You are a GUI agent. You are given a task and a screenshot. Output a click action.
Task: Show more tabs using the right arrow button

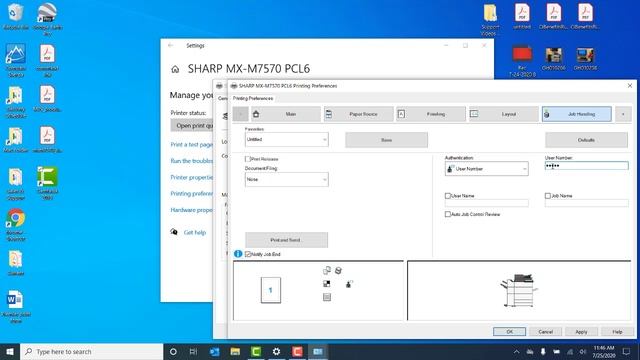click(623, 114)
